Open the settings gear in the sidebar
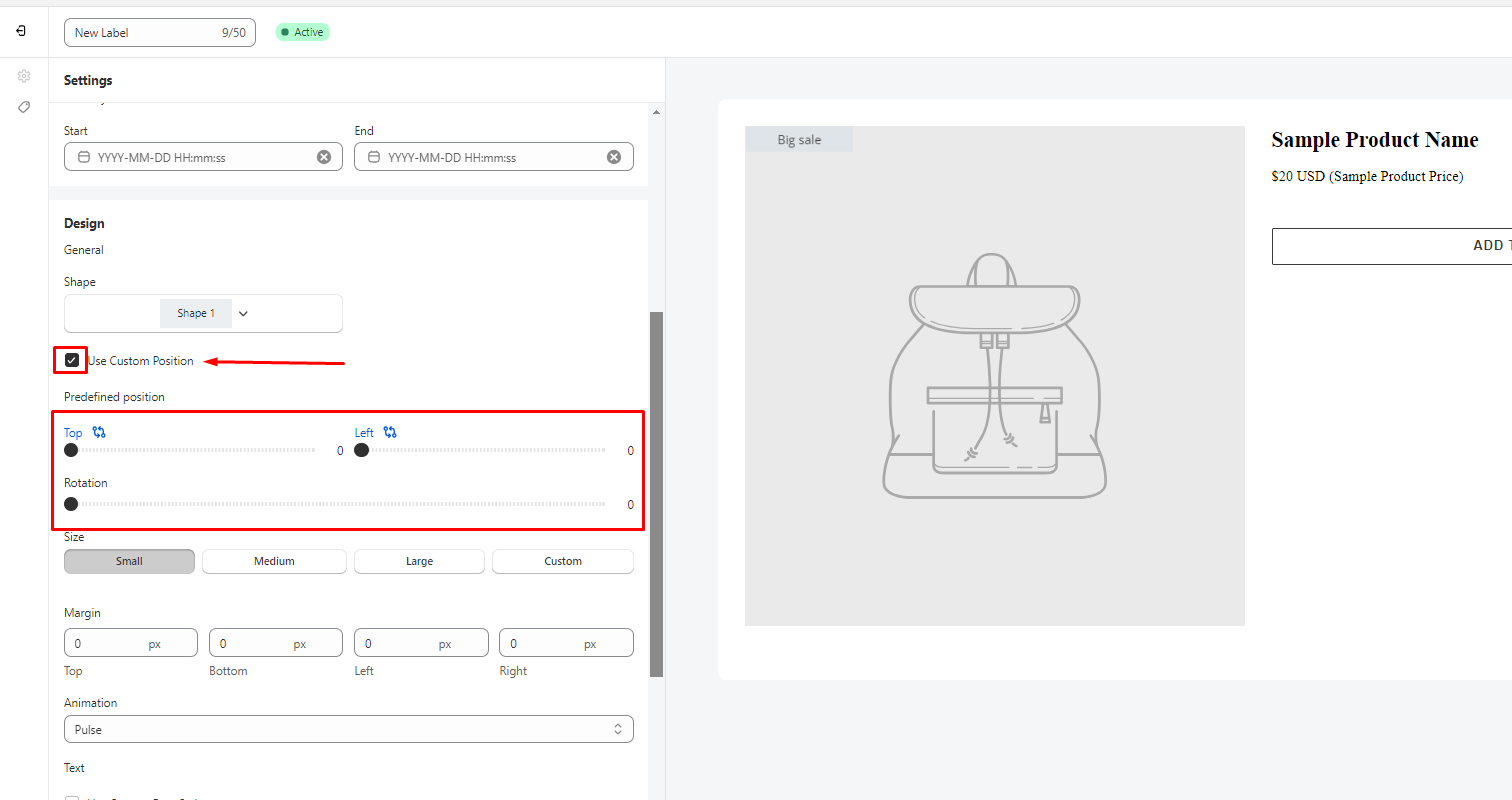The width and height of the screenshot is (1512, 800). 24,76
